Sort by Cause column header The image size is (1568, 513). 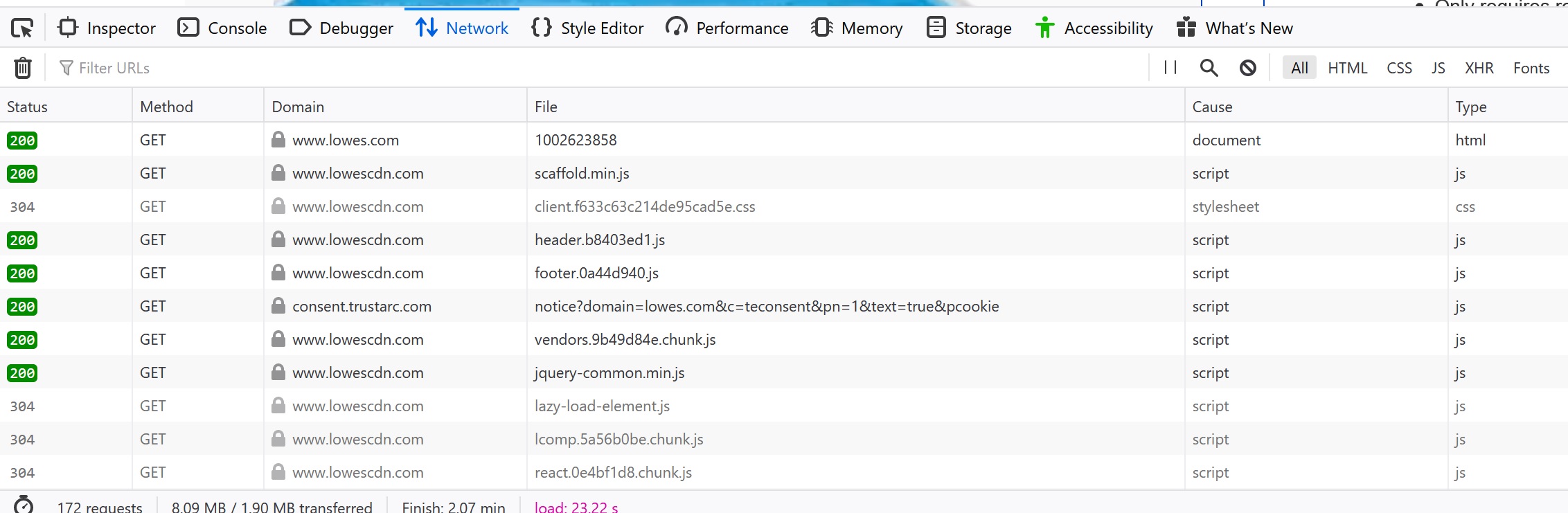(1317, 106)
